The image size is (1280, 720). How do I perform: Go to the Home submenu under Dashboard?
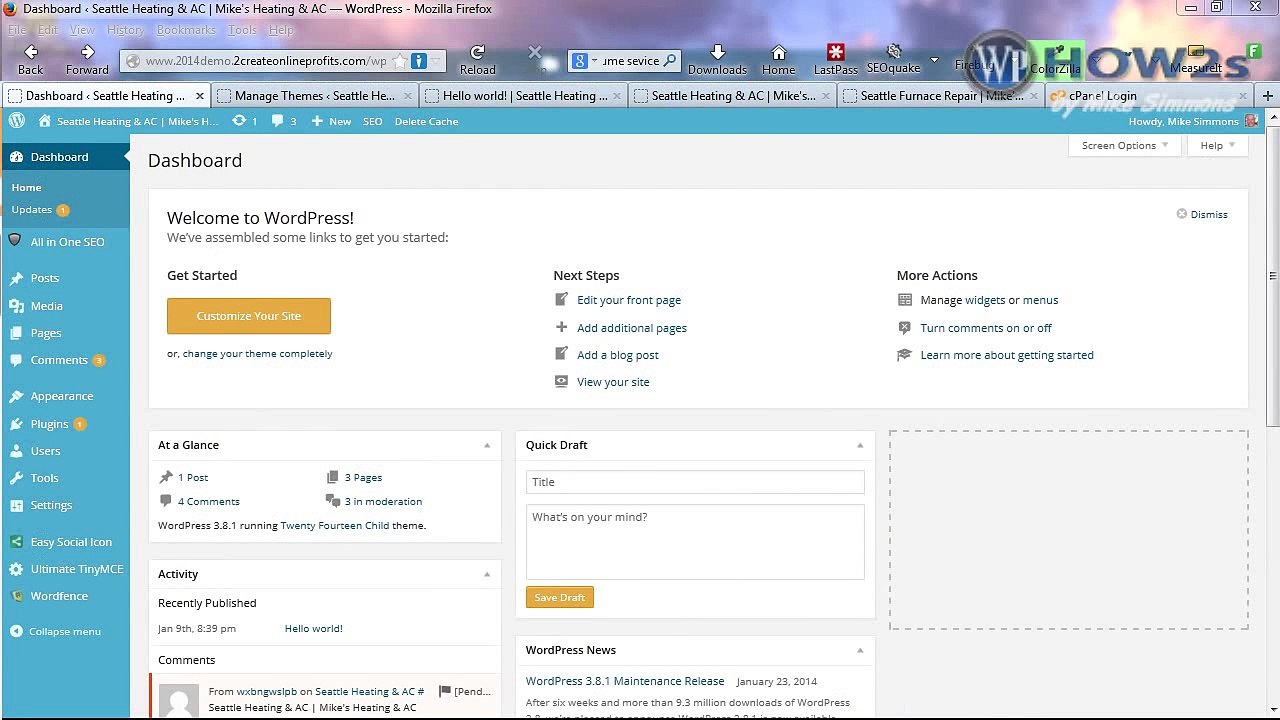click(26, 187)
